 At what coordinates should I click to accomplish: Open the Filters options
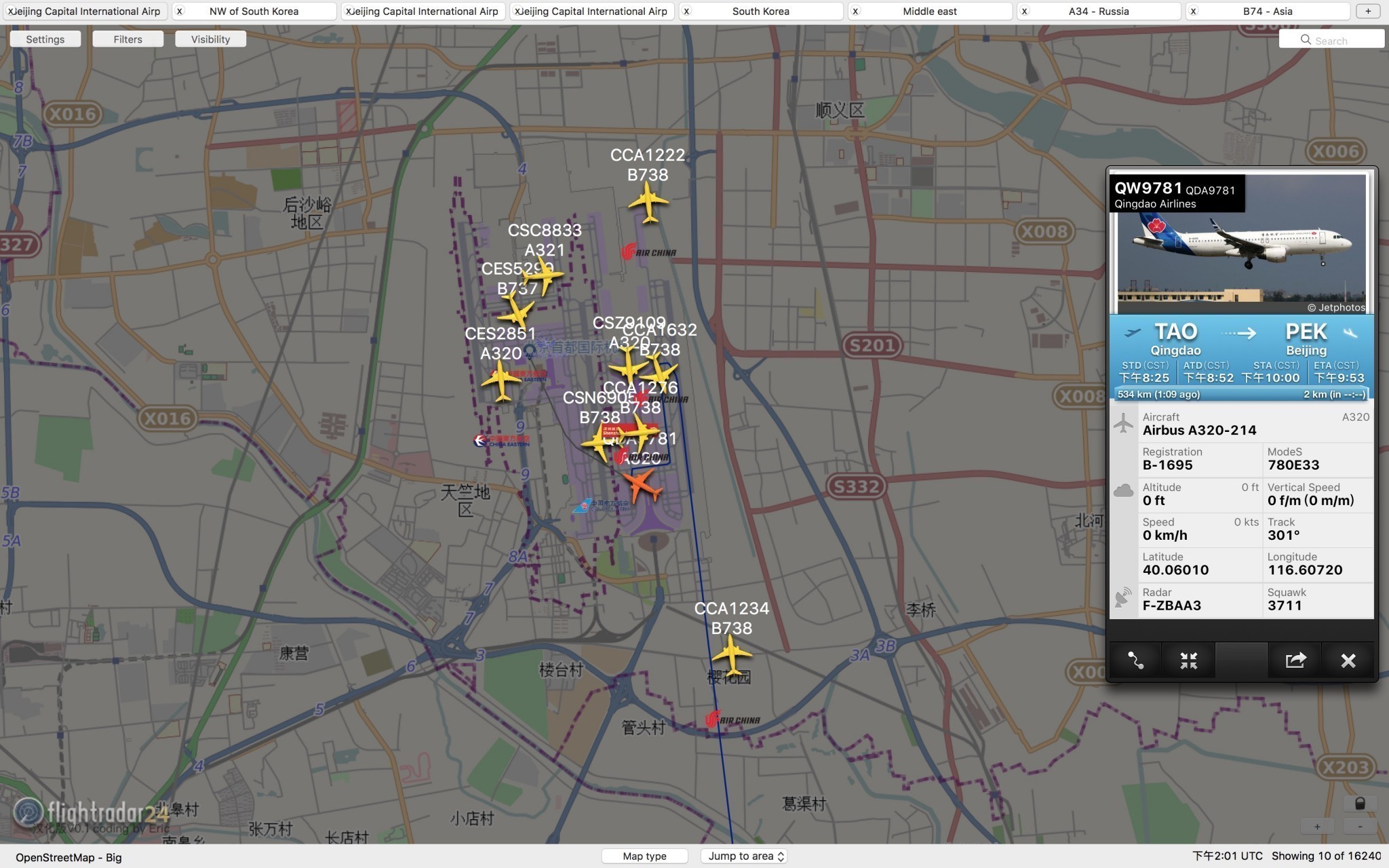pos(128,39)
